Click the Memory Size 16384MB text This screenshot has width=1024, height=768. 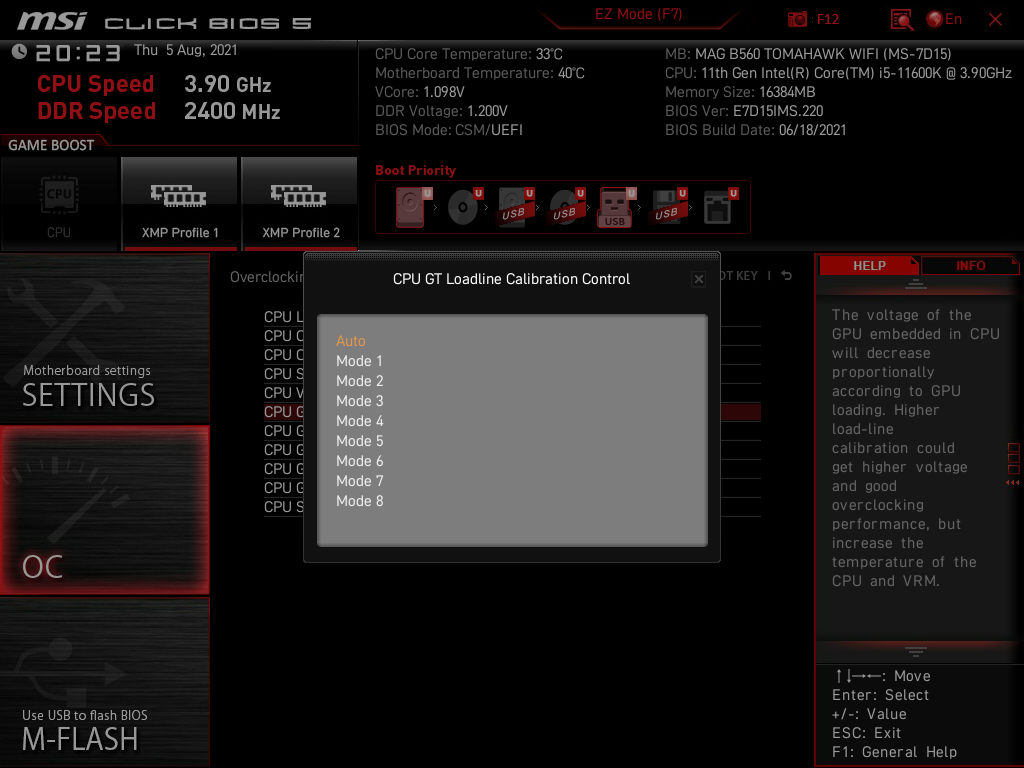click(740, 92)
